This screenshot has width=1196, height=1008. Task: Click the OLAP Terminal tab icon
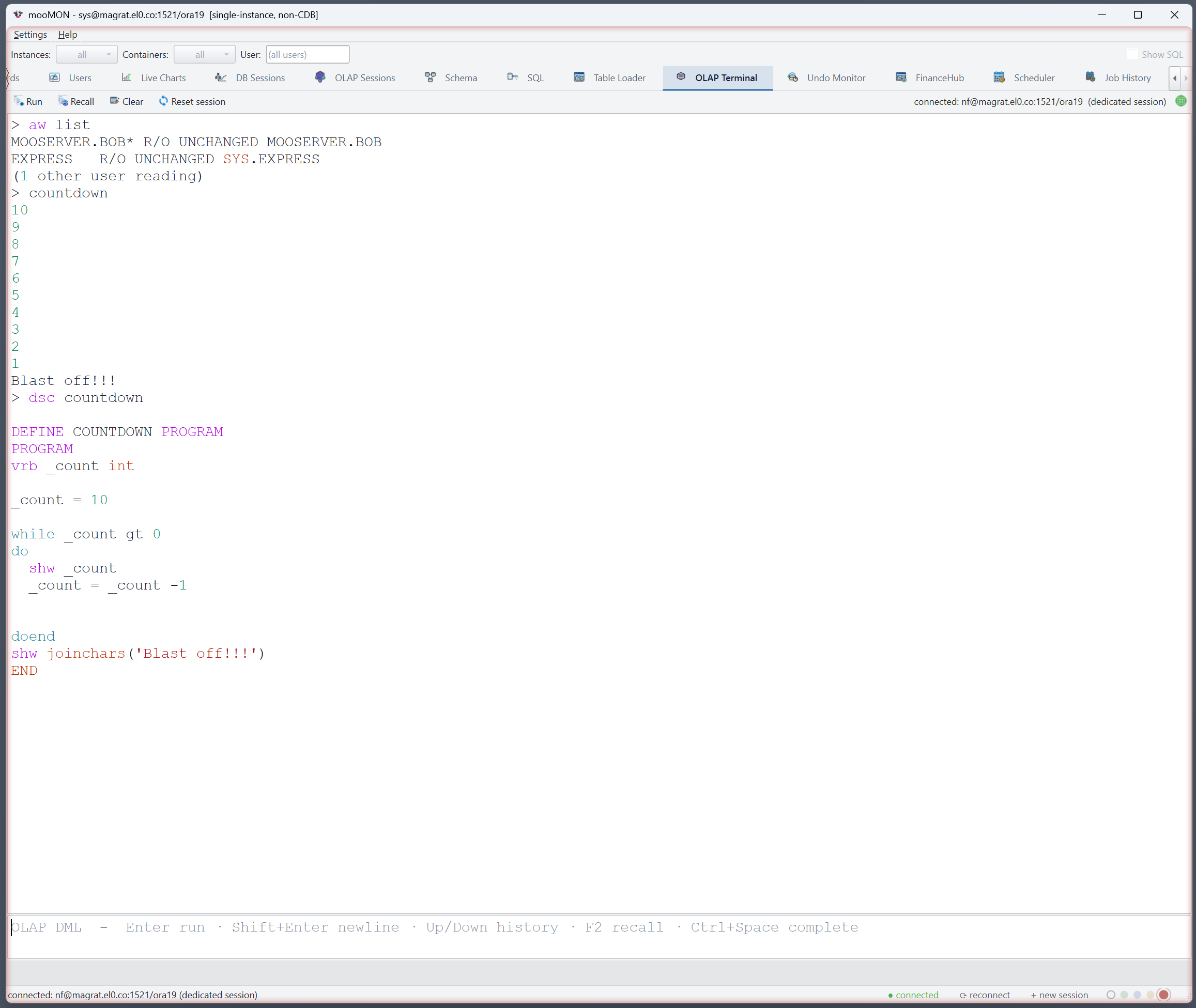[681, 76]
